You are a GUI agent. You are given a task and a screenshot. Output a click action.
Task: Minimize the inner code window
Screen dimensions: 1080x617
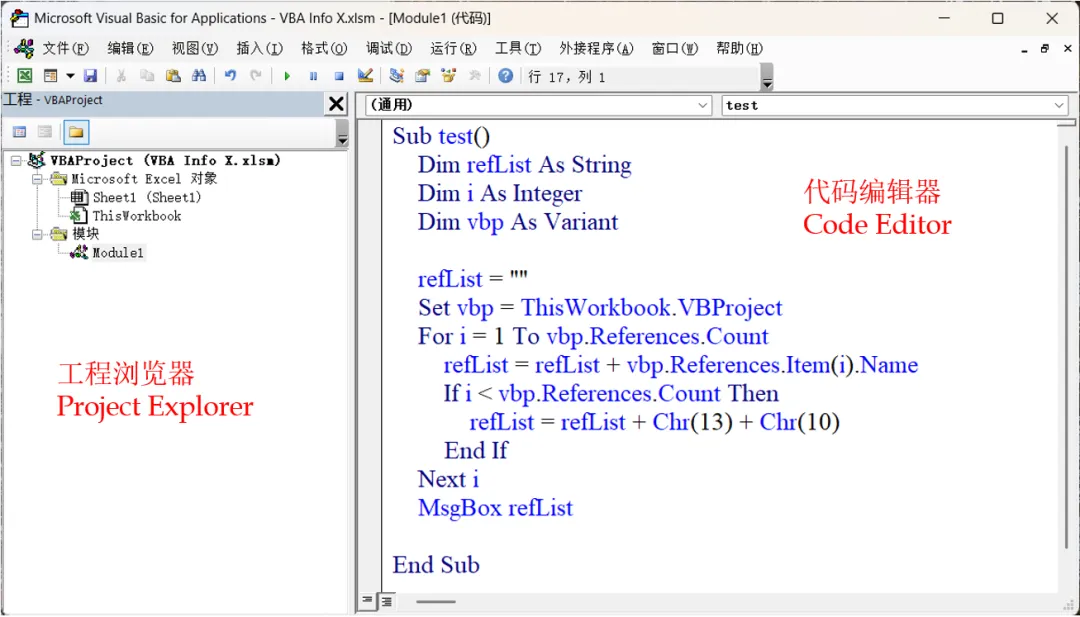pyautogui.click(x=1025, y=49)
